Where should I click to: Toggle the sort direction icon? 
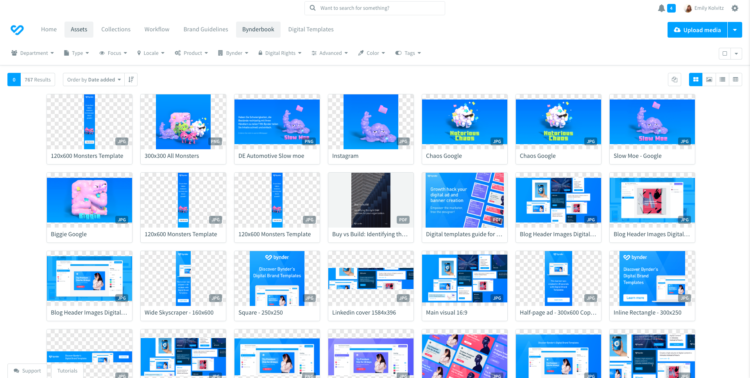click(131, 79)
